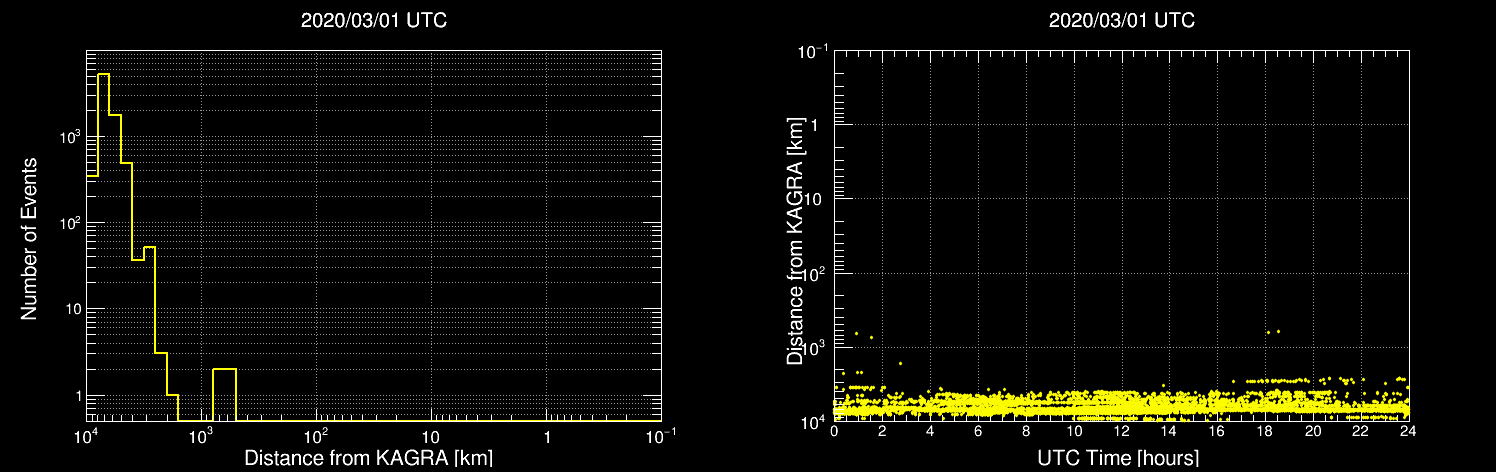Click the 10^-1 tick on scatter plot y-axis
Viewport: 1496px width, 472px height.
813,50
